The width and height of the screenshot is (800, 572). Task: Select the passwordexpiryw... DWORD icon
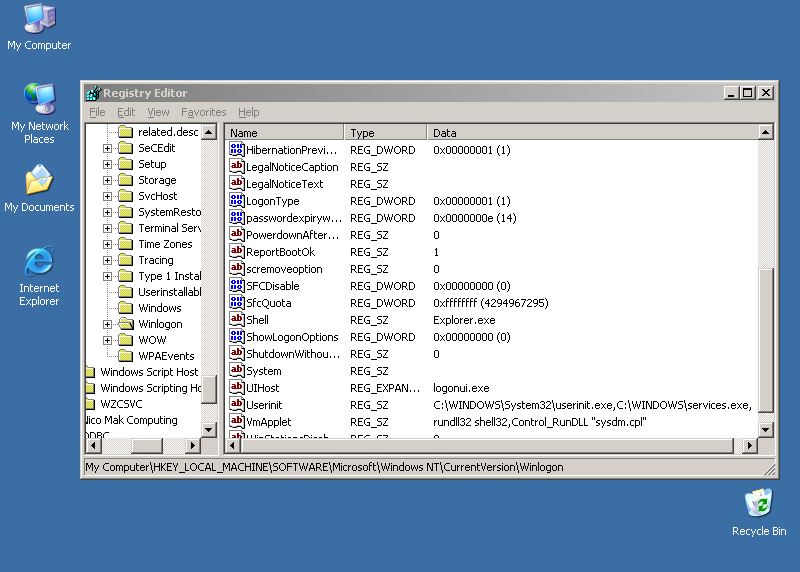click(236, 217)
